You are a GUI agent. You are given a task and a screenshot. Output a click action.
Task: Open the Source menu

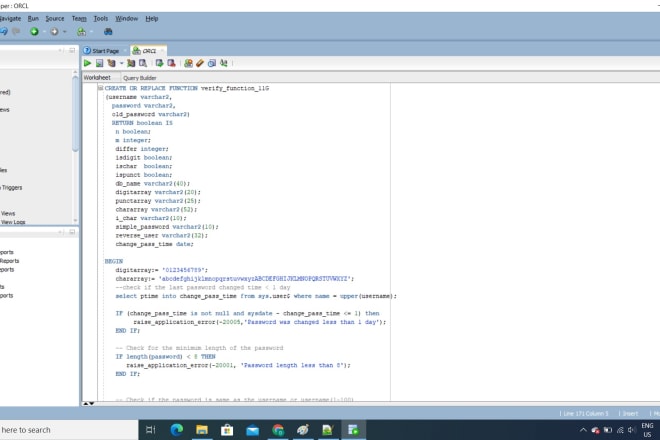[x=55, y=18]
